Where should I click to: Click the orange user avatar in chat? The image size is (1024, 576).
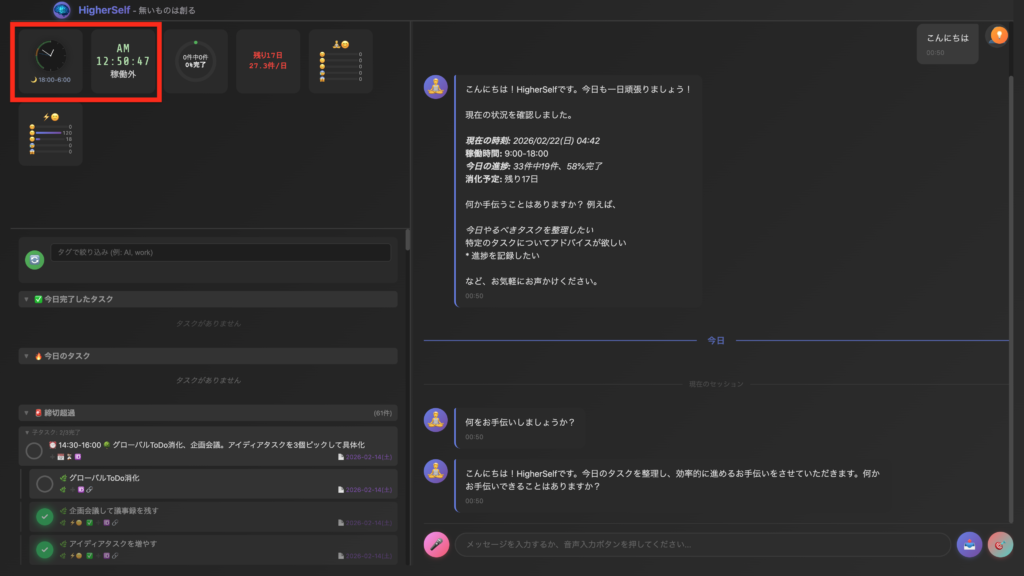[x=997, y=36]
